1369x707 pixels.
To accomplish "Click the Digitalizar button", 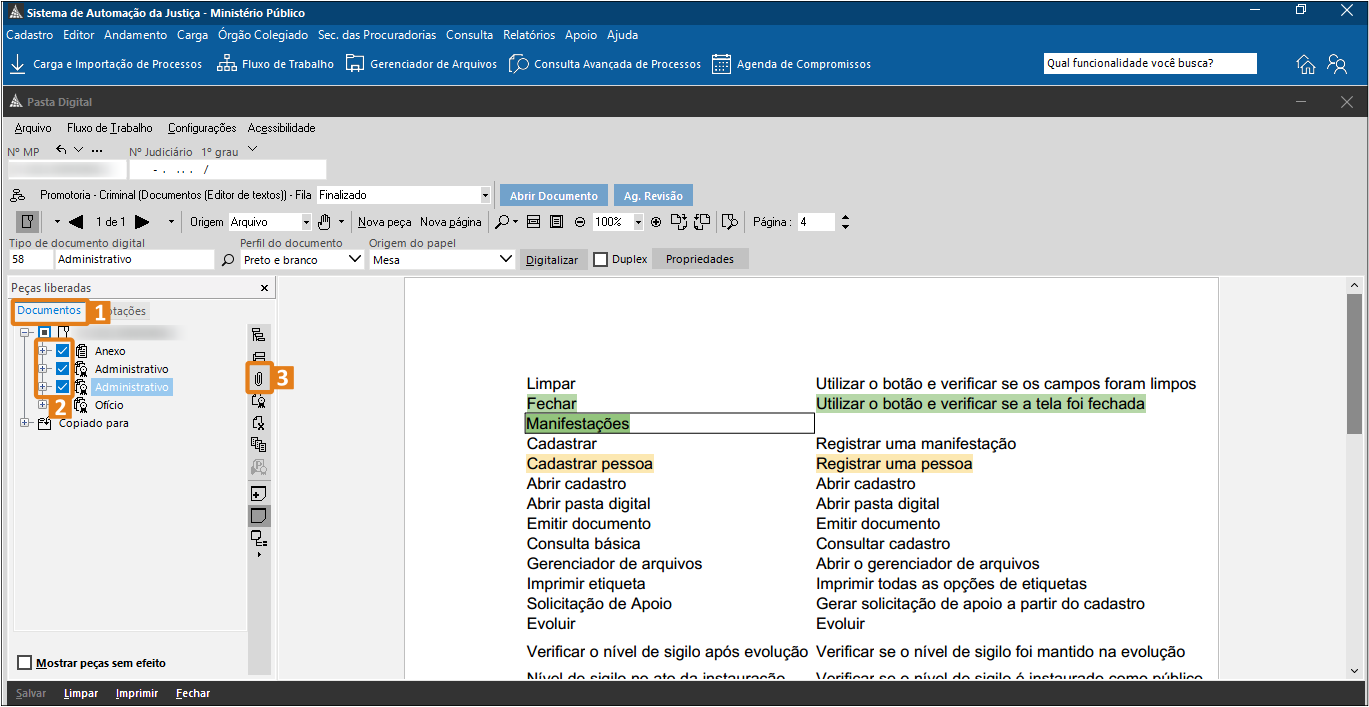I will [x=552, y=260].
